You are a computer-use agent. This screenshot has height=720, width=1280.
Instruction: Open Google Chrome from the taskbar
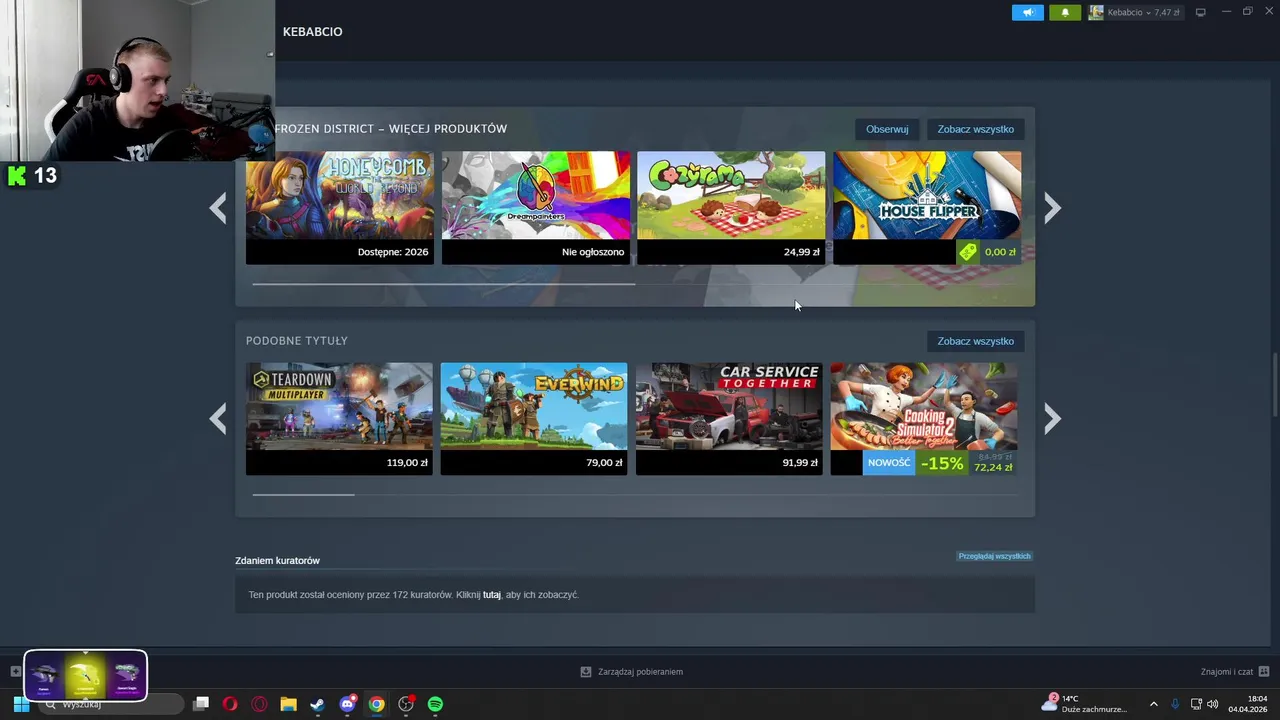[376, 704]
